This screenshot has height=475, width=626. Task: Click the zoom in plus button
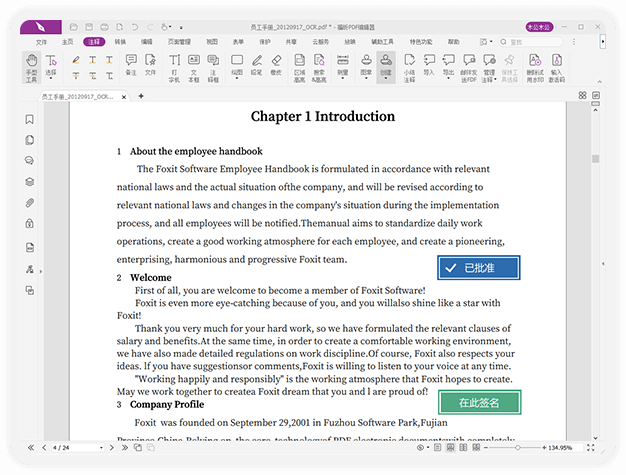(x=544, y=447)
